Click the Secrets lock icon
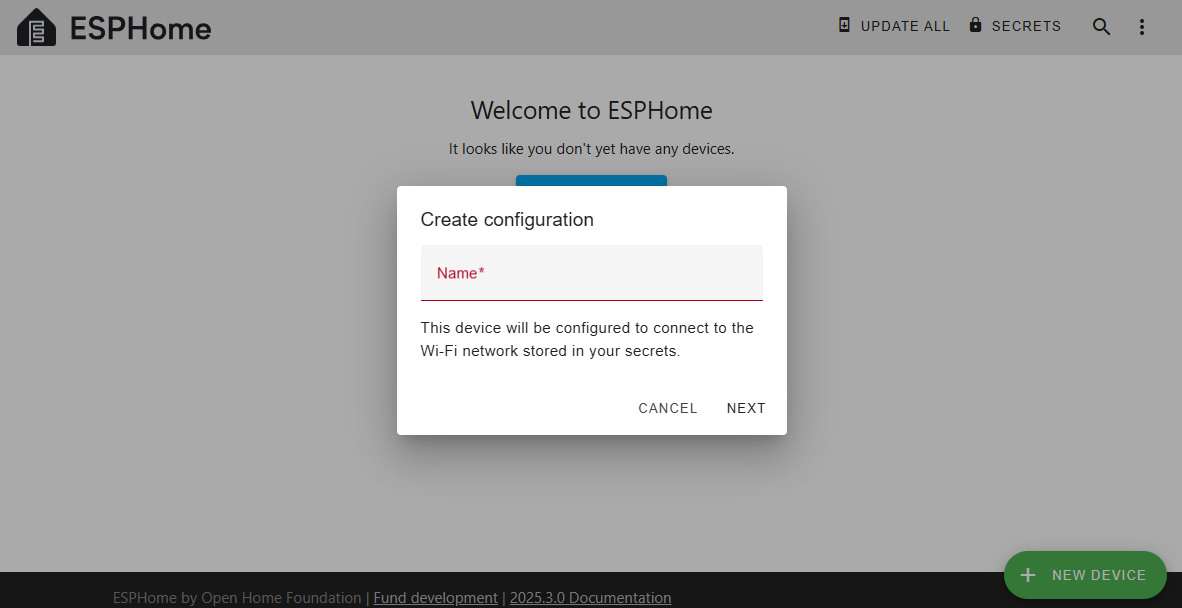This screenshot has height=608, width=1182. click(975, 25)
